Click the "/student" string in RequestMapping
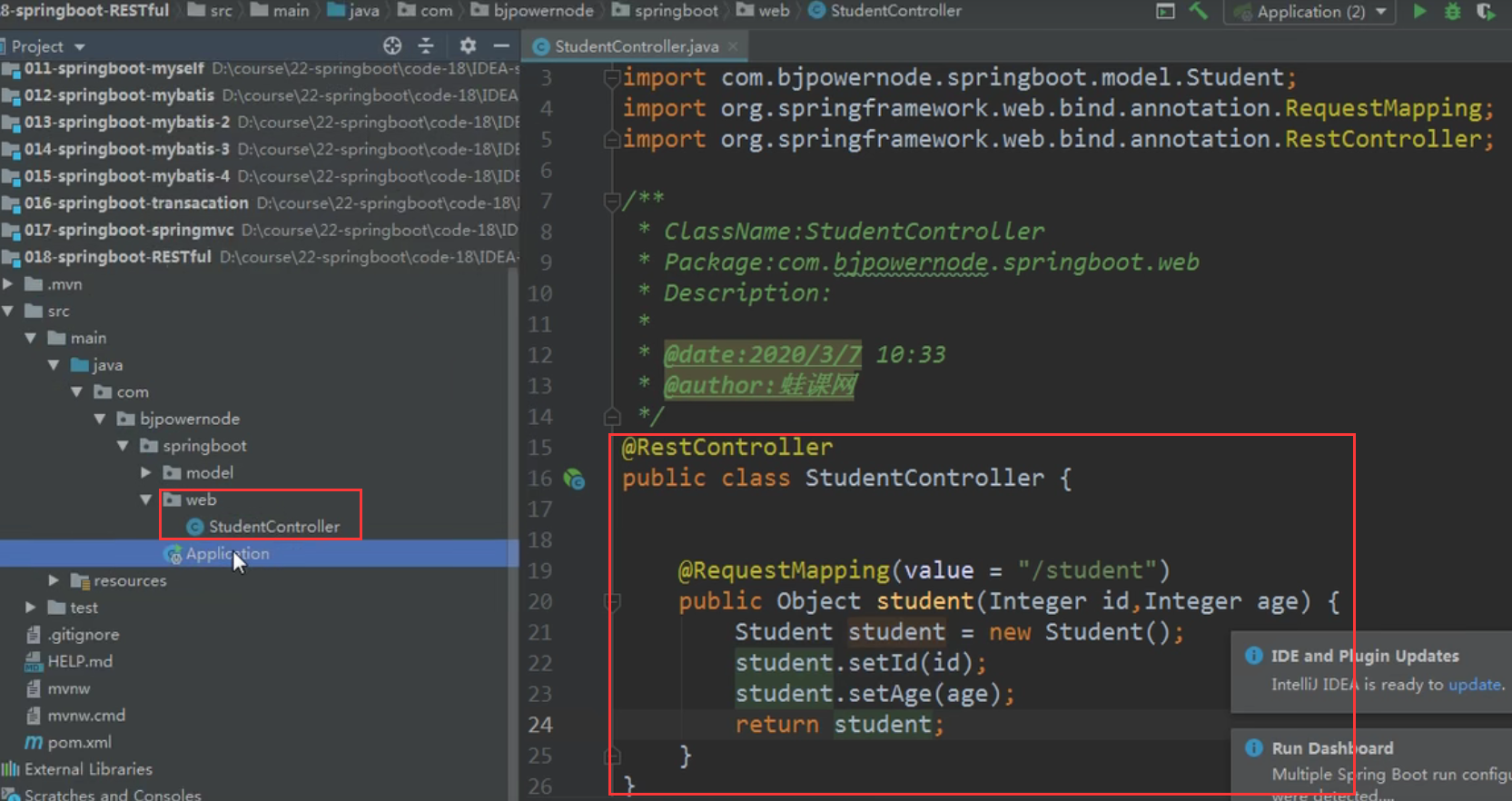The width and height of the screenshot is (1512, 801). 1086,570
